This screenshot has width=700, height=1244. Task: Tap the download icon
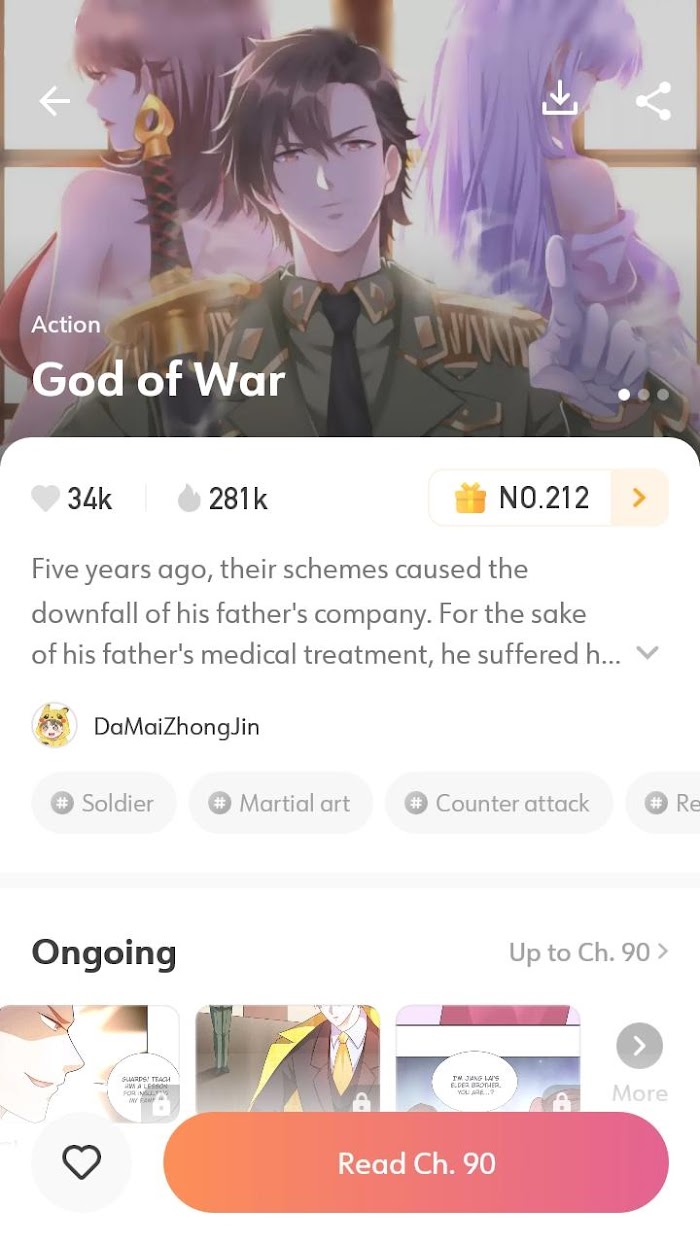560,99
